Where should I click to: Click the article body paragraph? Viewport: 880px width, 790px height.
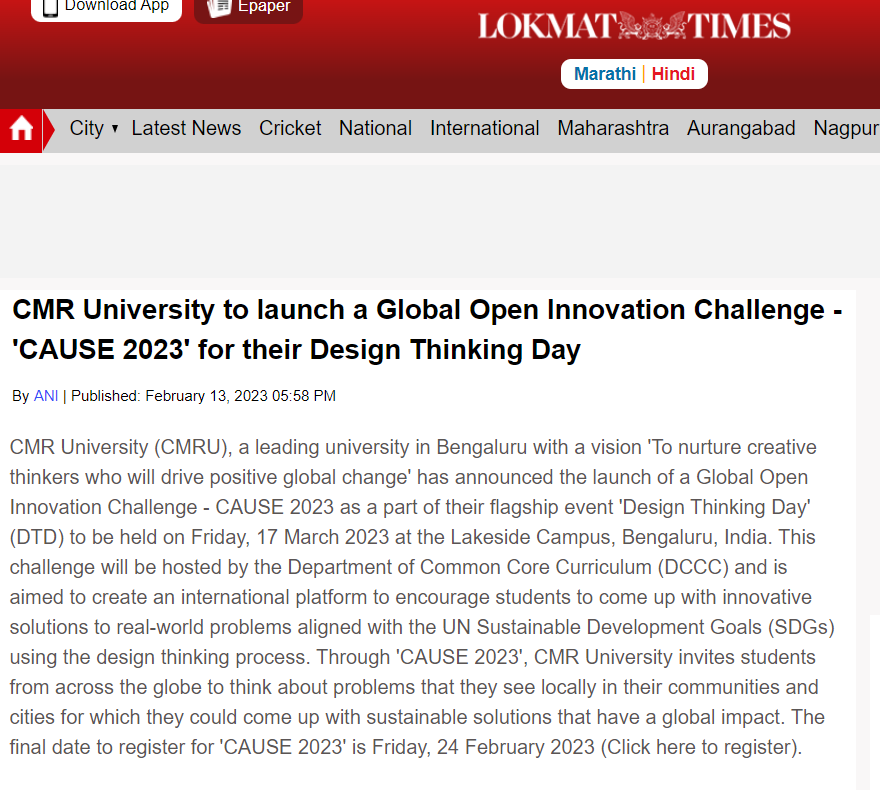(x=420, y=597)
